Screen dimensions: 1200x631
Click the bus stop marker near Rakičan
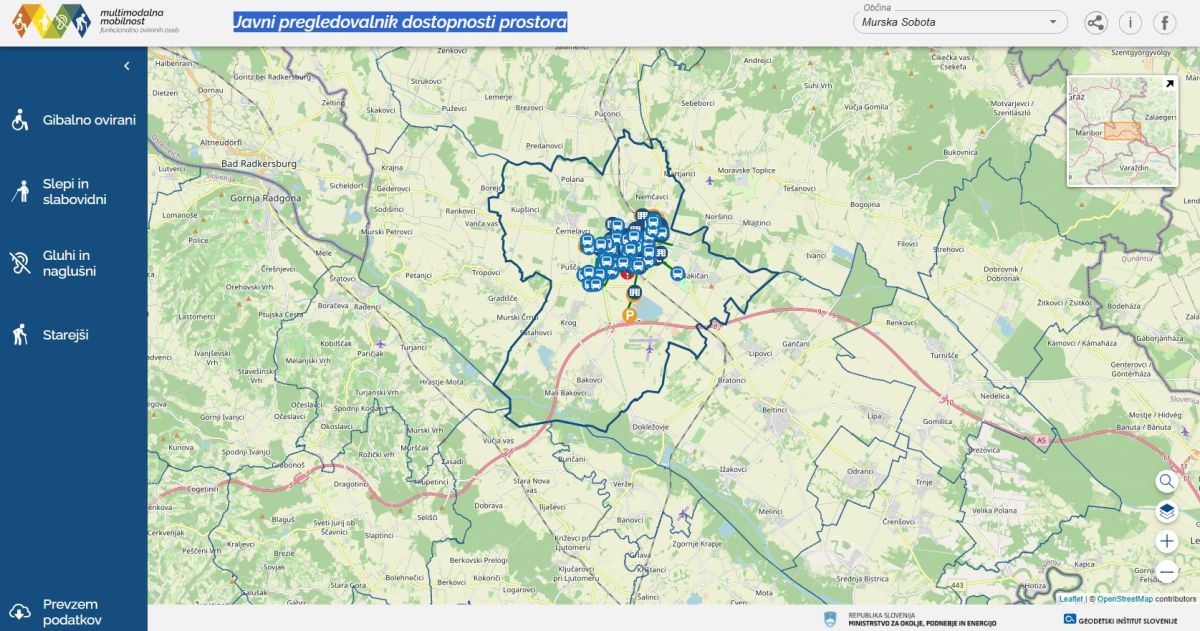(678, 273)
